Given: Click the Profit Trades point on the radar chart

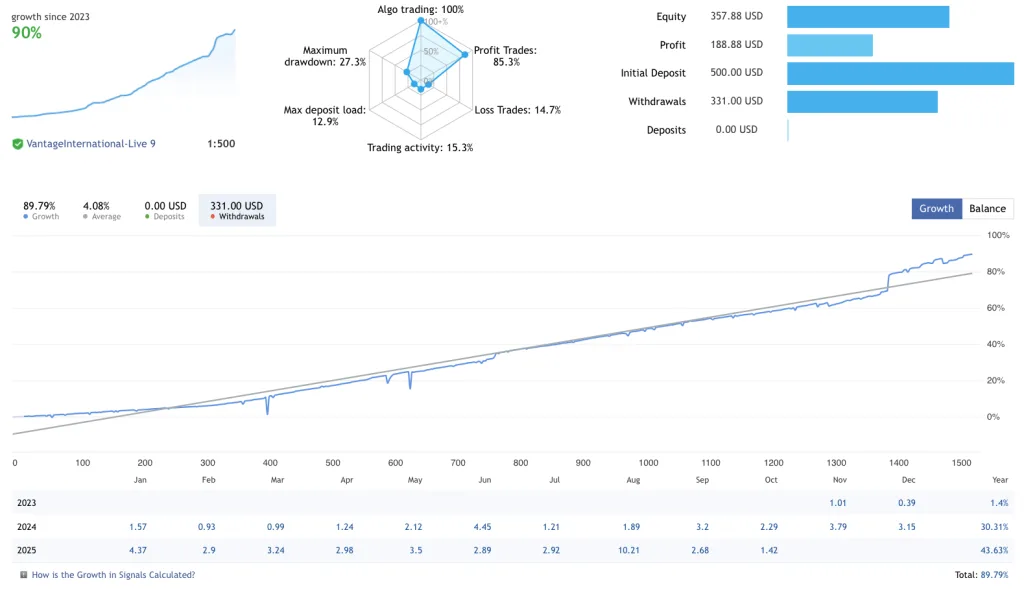Looking at the screenshot, I should click(465, 55).
